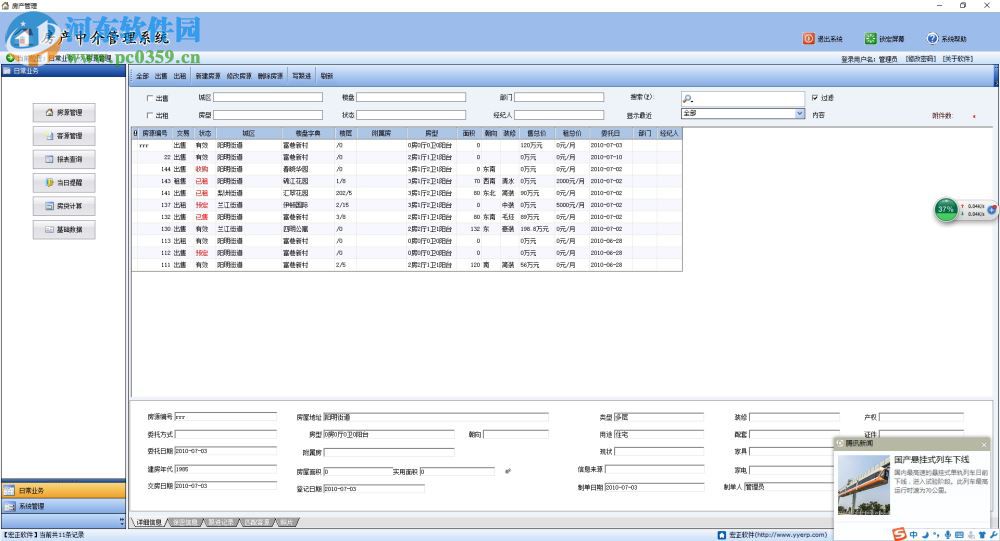Screen dimensions: 1000x541
Task: Click the microphone icon in the IME toolbar
Action: click(948, 535)
